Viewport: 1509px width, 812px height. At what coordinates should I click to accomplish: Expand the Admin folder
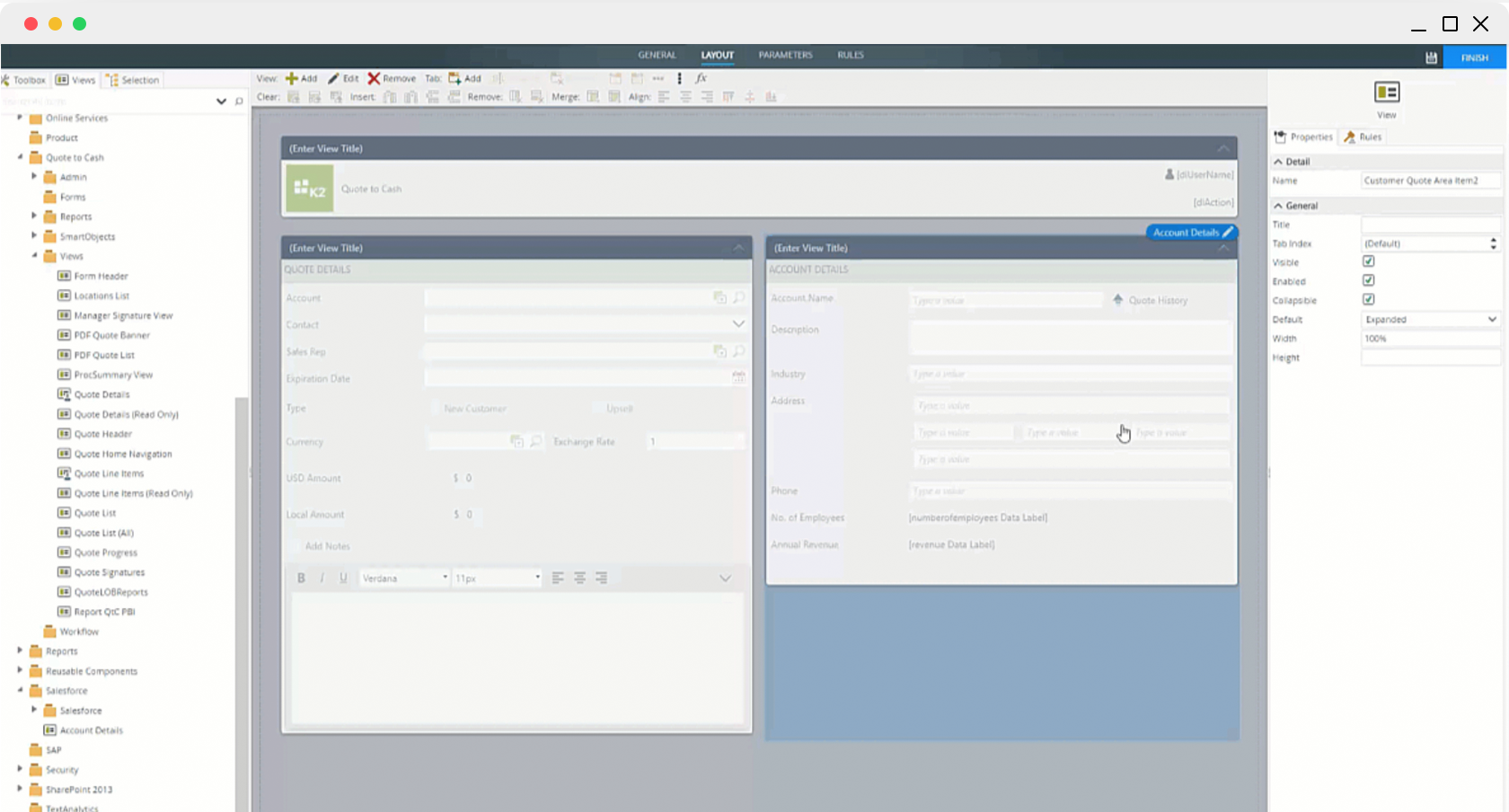[x=34, y=177]
